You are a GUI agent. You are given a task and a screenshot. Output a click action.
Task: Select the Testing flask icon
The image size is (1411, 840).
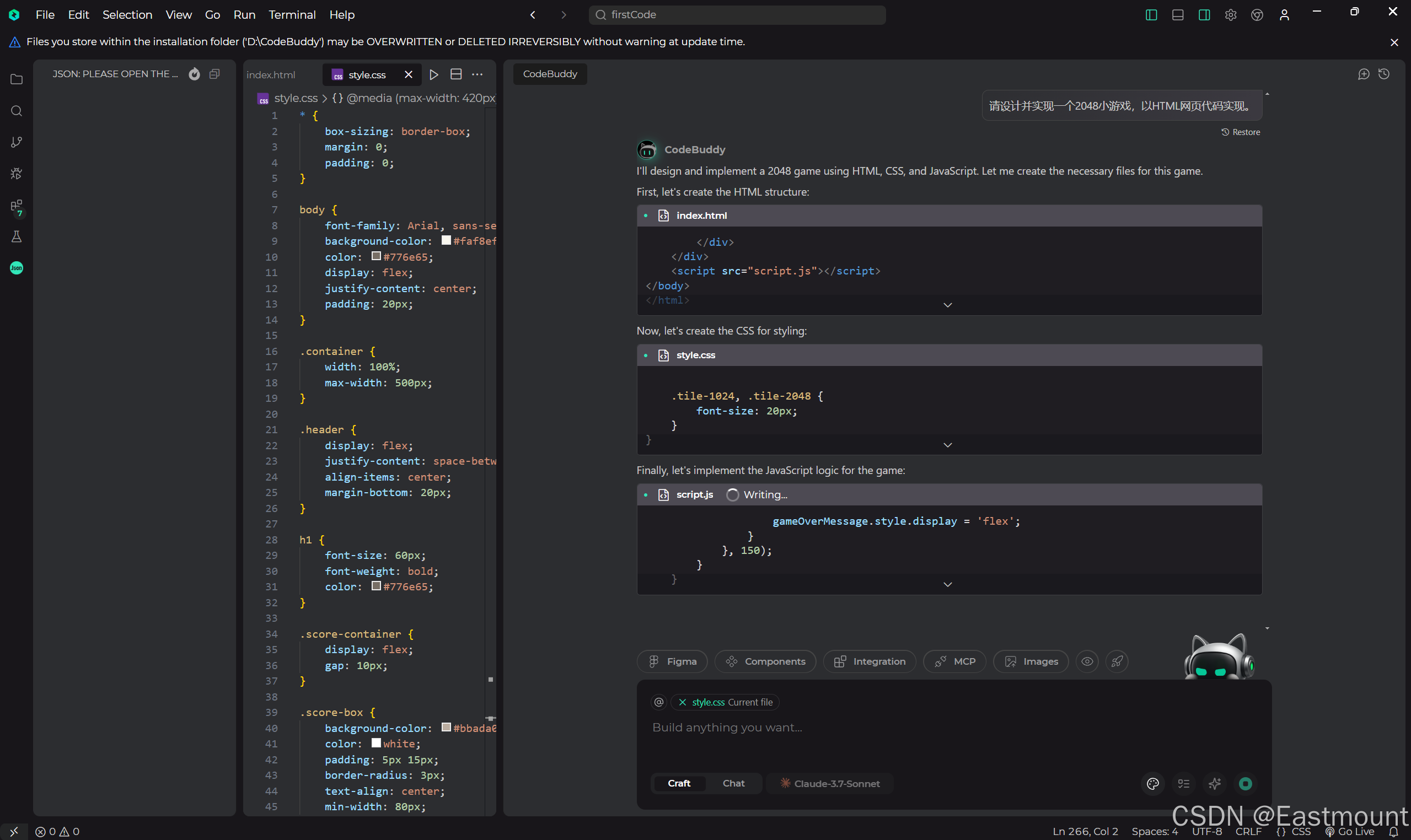(x=16, y=236)
